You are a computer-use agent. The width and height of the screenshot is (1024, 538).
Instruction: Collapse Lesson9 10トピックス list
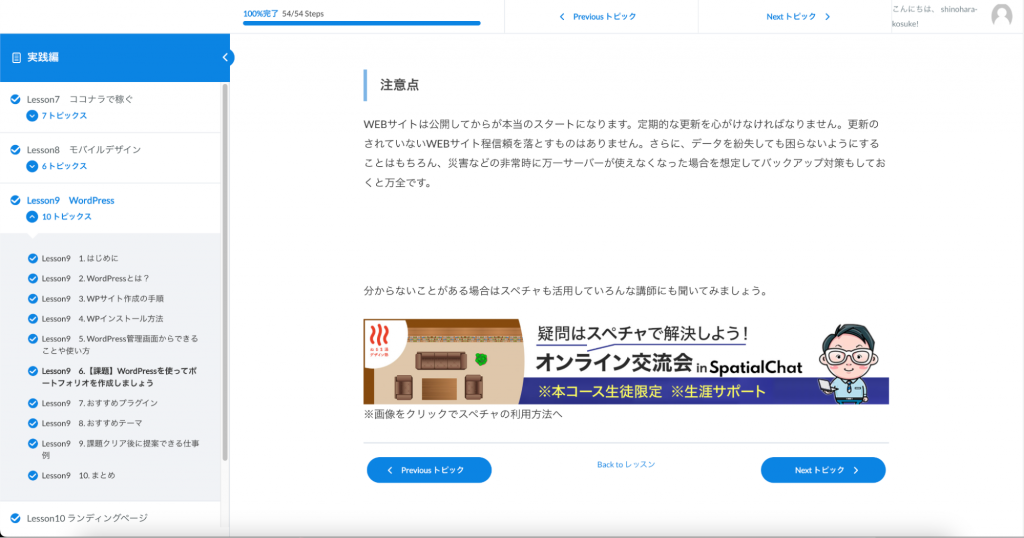[x=33, y=217]
